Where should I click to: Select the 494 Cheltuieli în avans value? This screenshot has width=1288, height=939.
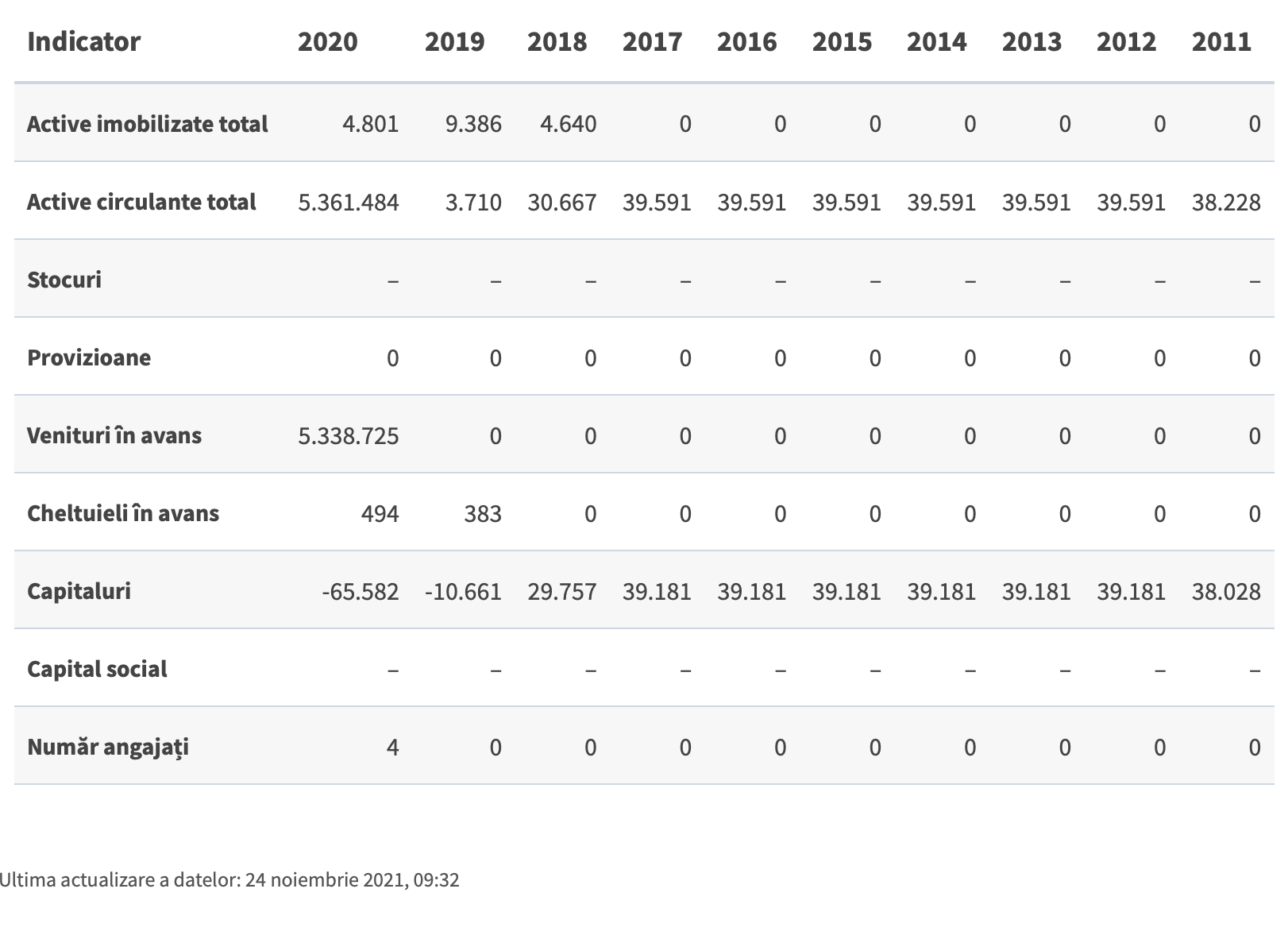point(380,514)
